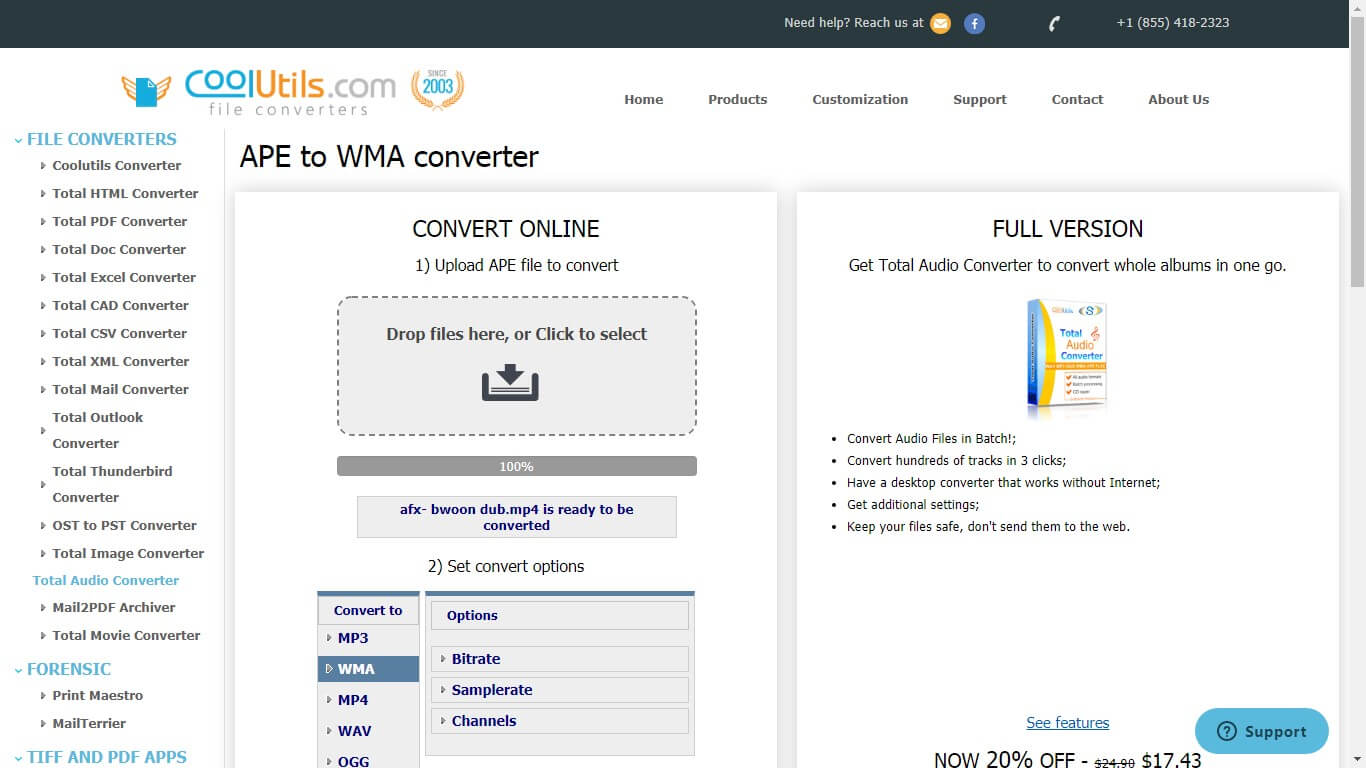The height and width of the screenshot is (768, 1366).
Task: Click the 'APE to WMA converter' heading
Action: 389,157
